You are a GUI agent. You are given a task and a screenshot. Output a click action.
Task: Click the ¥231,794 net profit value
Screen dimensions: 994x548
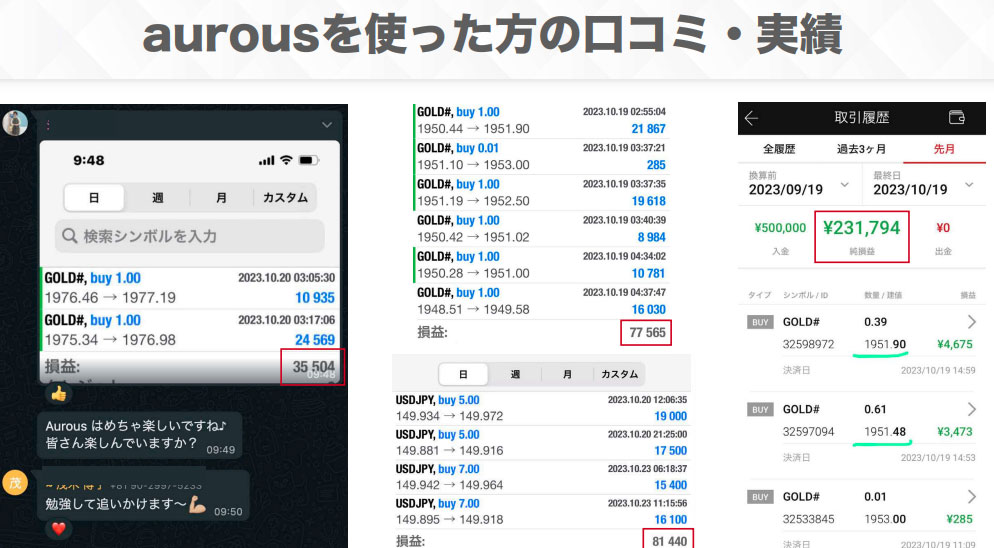pos(862,228)
